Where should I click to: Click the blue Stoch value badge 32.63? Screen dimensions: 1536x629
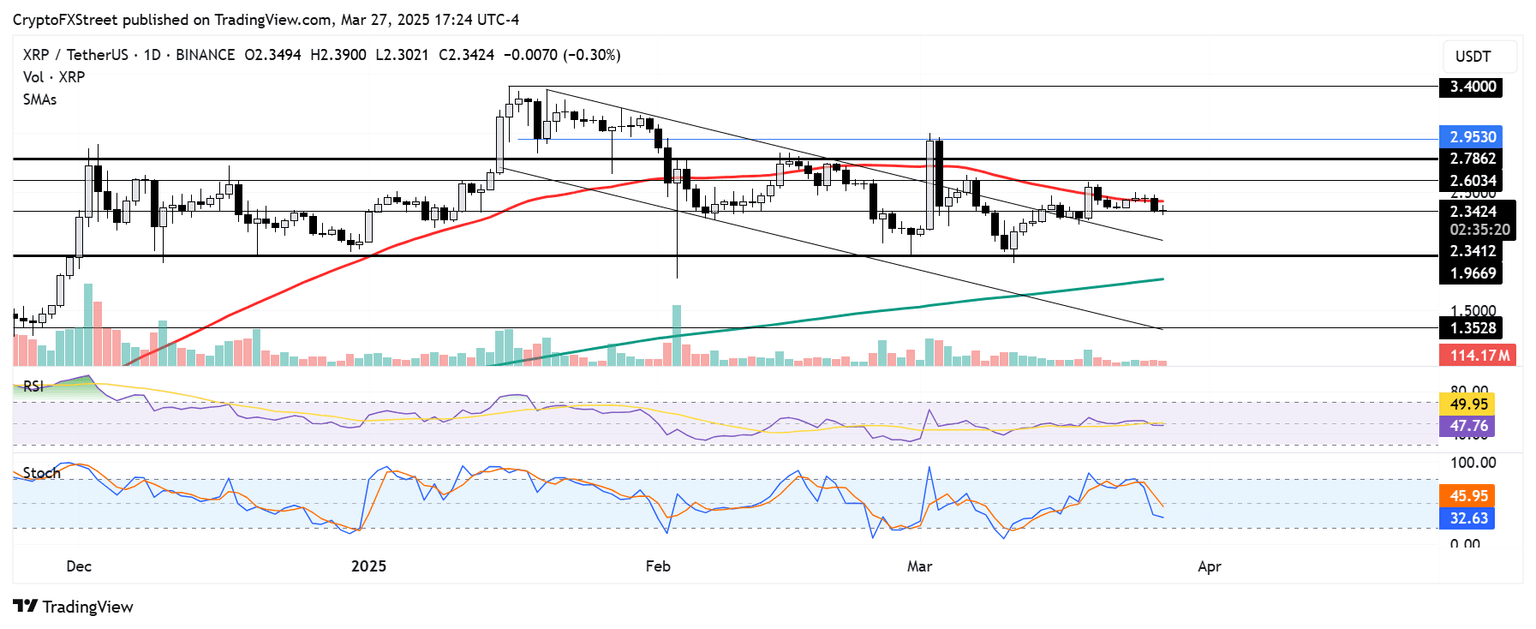(x=1470, y=516)
